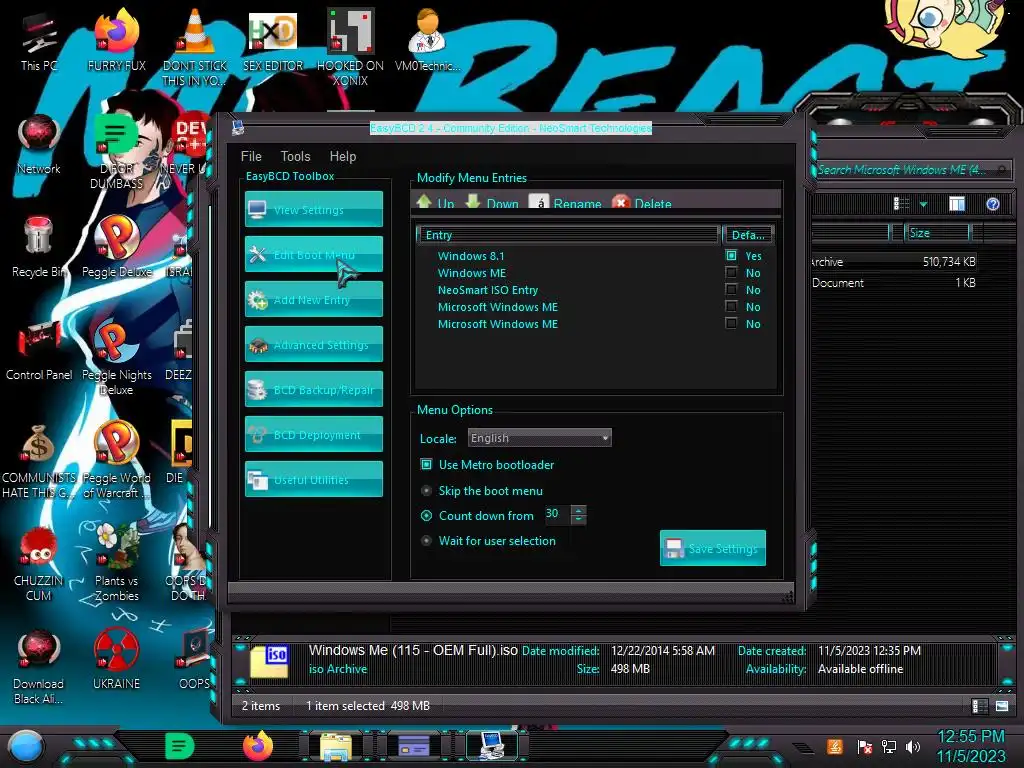Image resolution: width=1024 pixels, height=768 pixels.
Task: Switch Explorer to large icons via status bar icon
Action: click(x=1002, y=705)
